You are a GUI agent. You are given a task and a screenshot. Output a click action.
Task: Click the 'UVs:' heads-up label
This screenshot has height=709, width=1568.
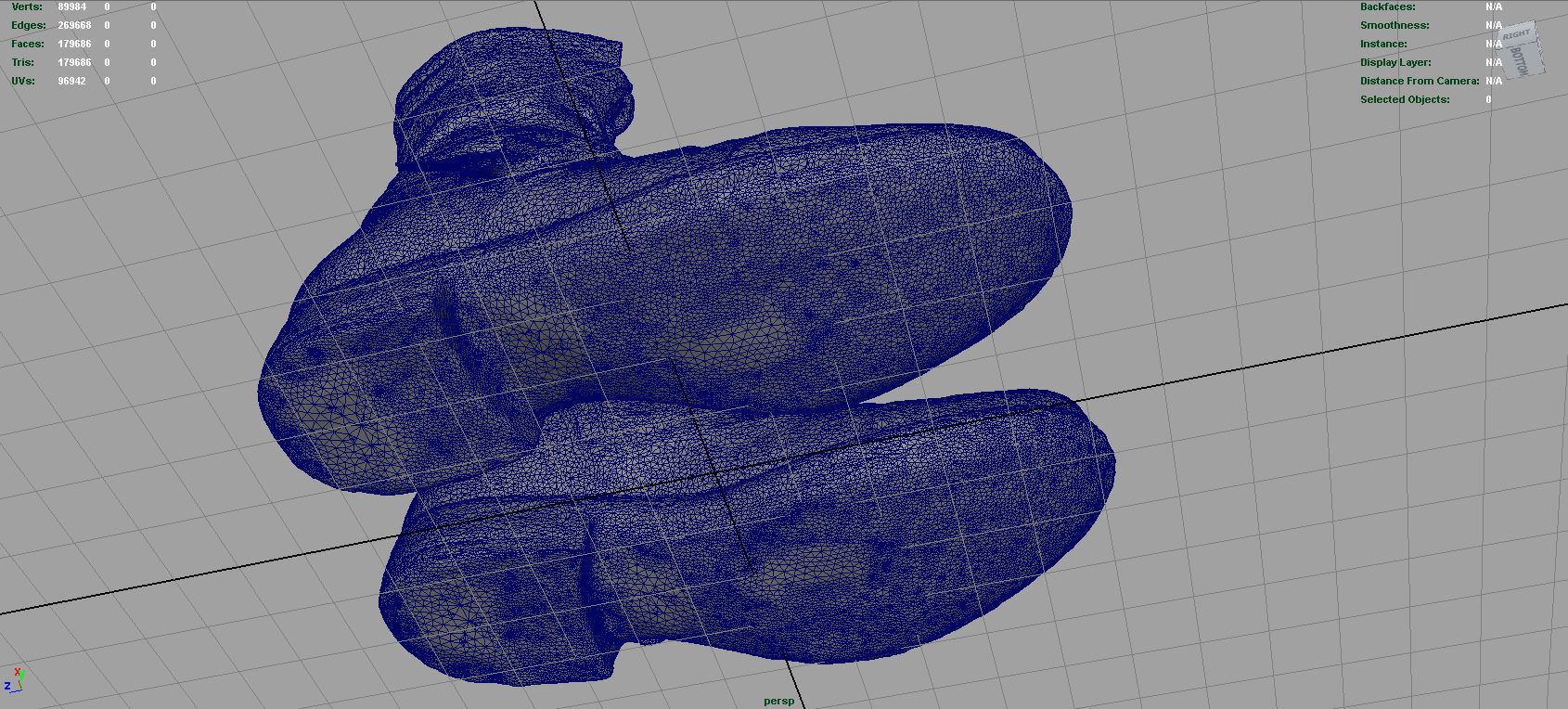23,81
